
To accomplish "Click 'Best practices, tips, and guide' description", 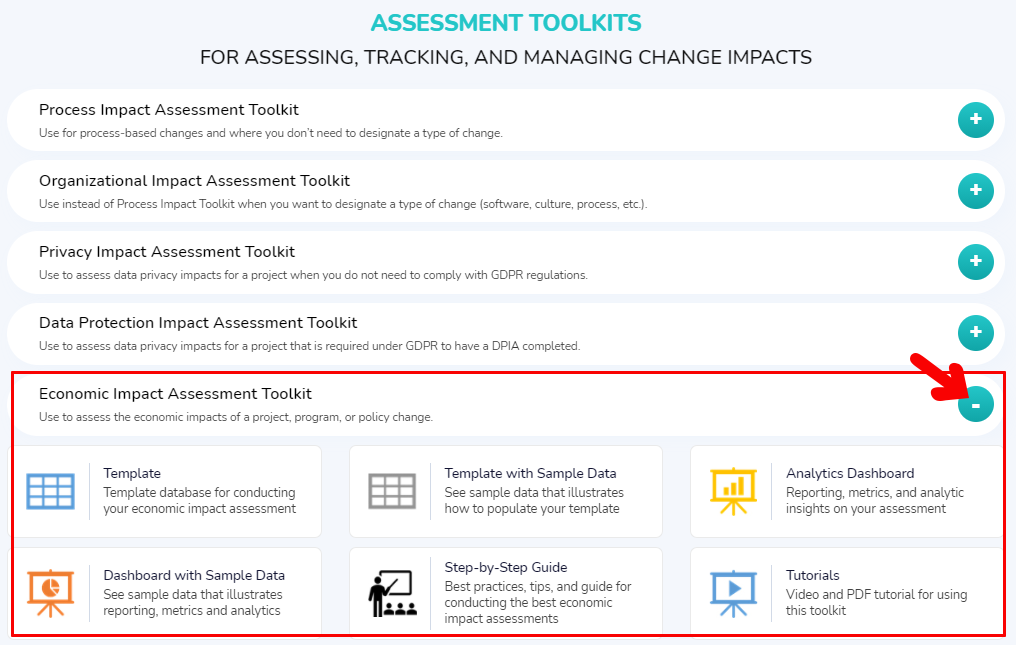I will coord(538,602).
